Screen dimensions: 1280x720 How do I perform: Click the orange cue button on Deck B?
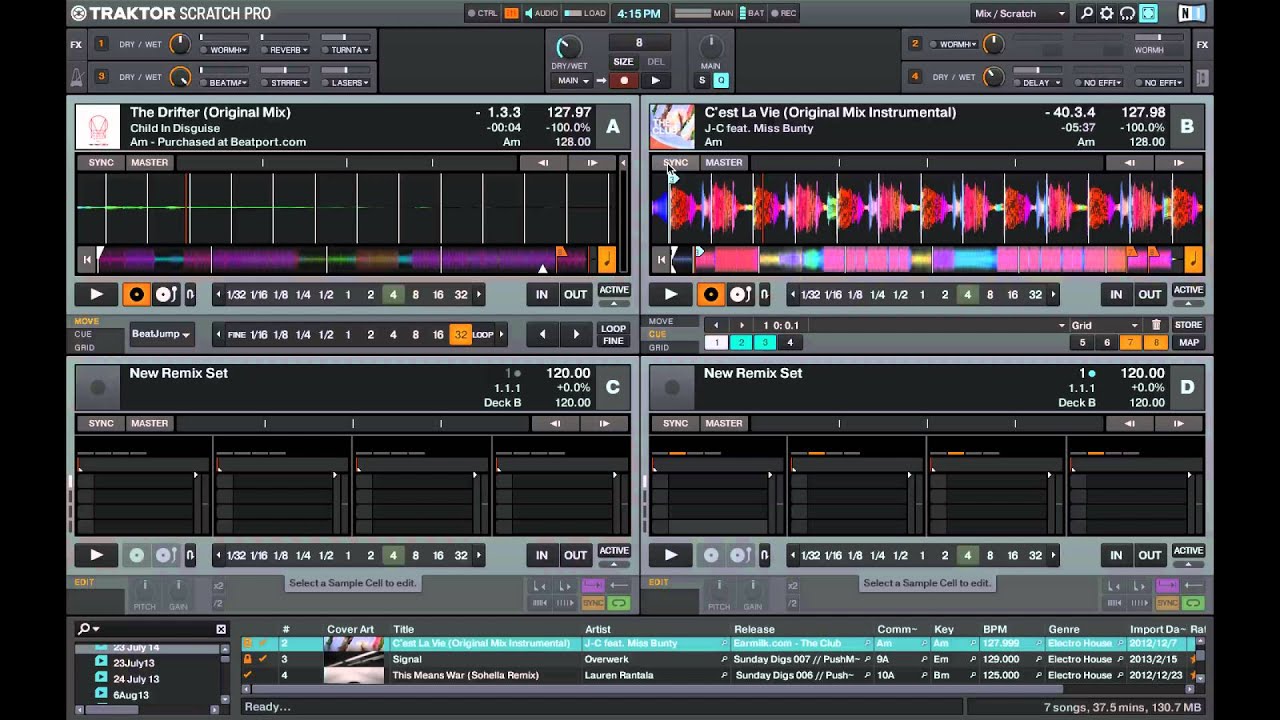click(710, 294)
